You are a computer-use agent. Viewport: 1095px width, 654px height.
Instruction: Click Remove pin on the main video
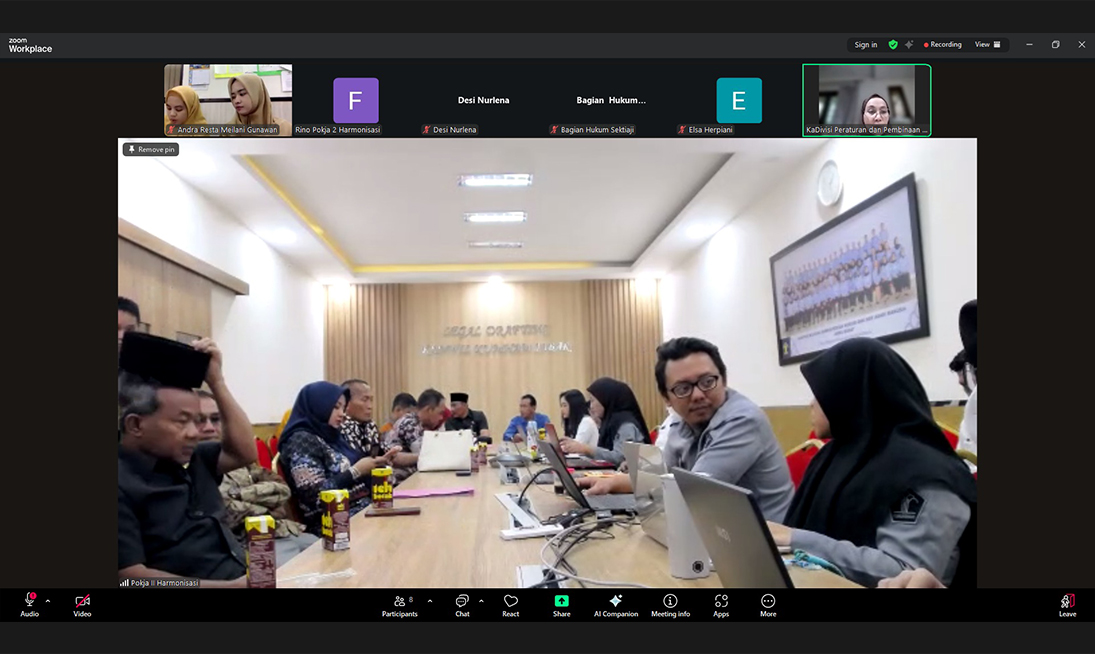click(x=151, y=149)
